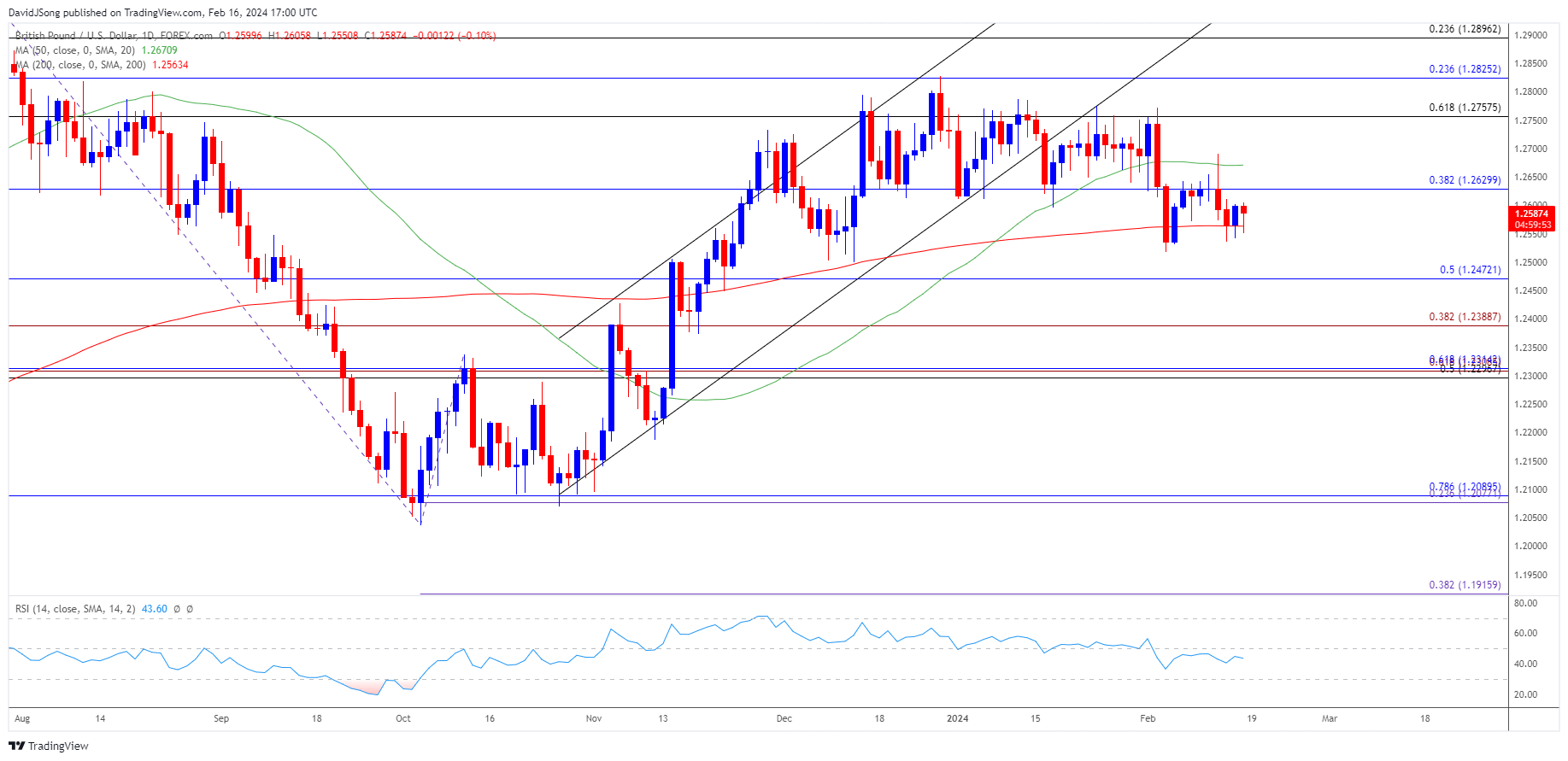The image size is (1568, 761).
Task: Click the Fibonacci 0.382 (1.19159) label
Action: pos(1465,585)
